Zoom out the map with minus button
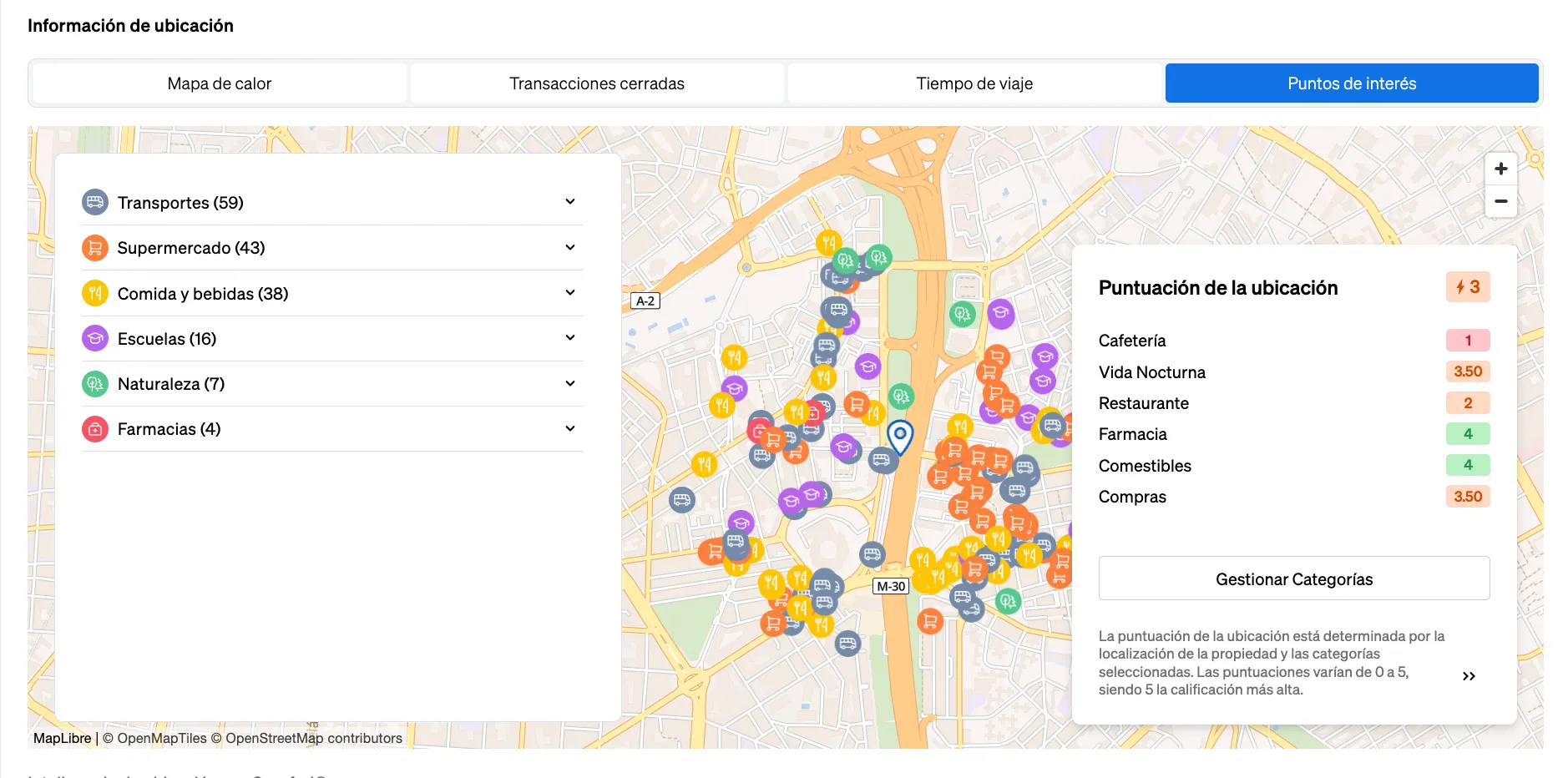Screen dimensions: 1568x778 click(x=1500, y=201)
